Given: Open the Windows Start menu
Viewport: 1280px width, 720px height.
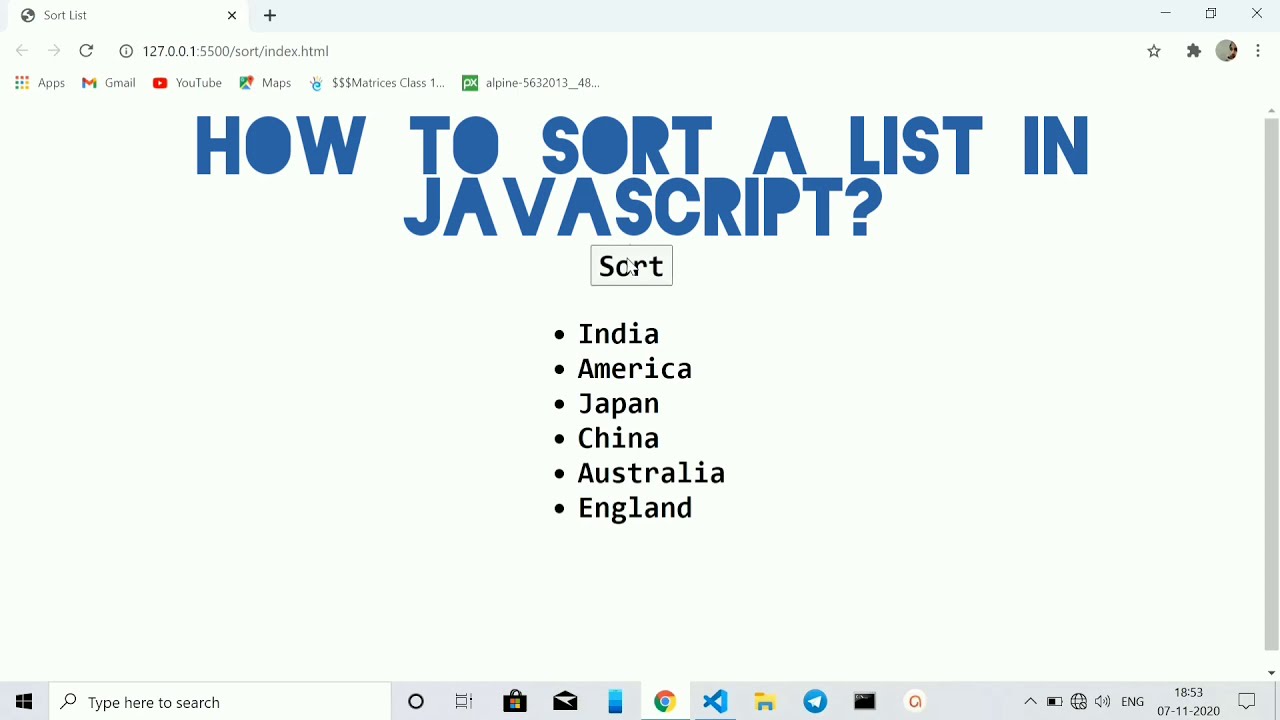Looking at the screenshot, I should 24,702.
